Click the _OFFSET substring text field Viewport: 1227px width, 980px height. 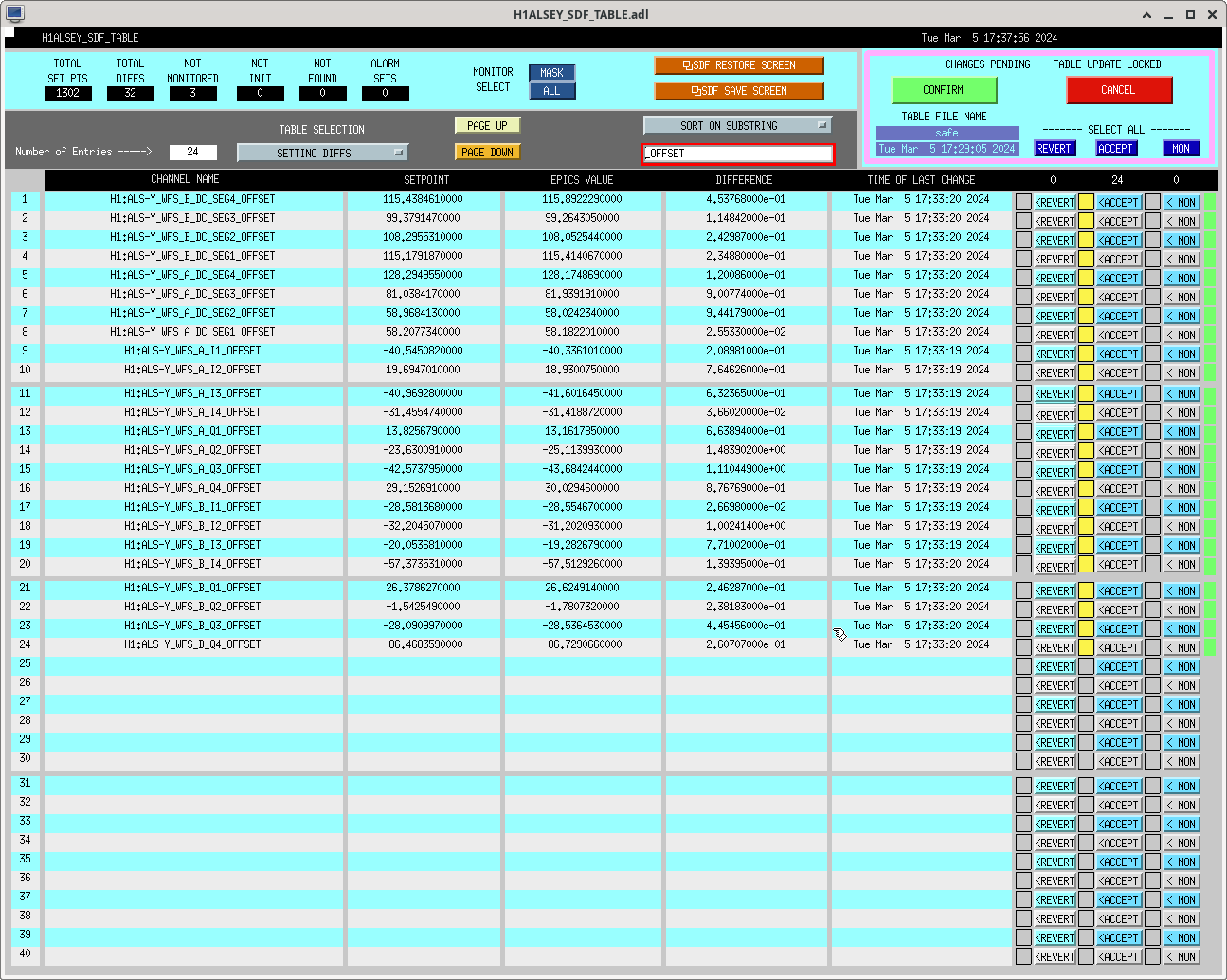click(737, 154)
